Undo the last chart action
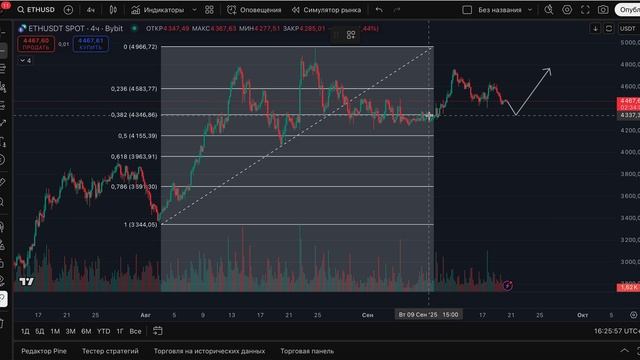The image size is (640, 360). (x=379, y=10)
